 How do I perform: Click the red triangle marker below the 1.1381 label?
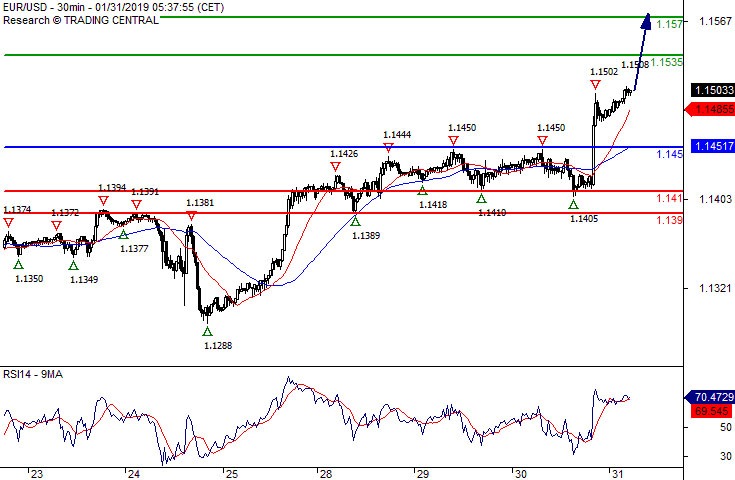pos(191,216)
